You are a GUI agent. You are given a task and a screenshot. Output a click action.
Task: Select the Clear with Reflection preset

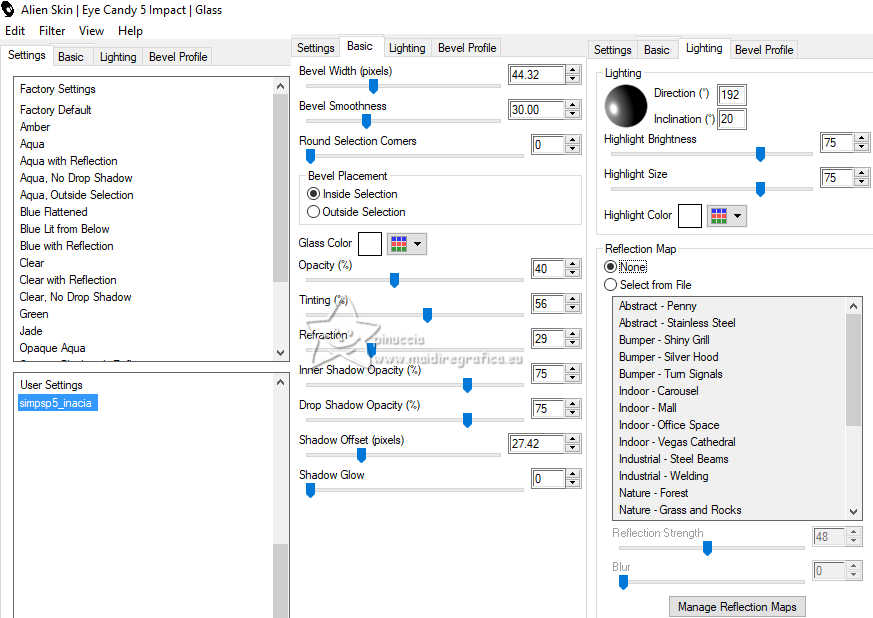(x=68, y=280)
